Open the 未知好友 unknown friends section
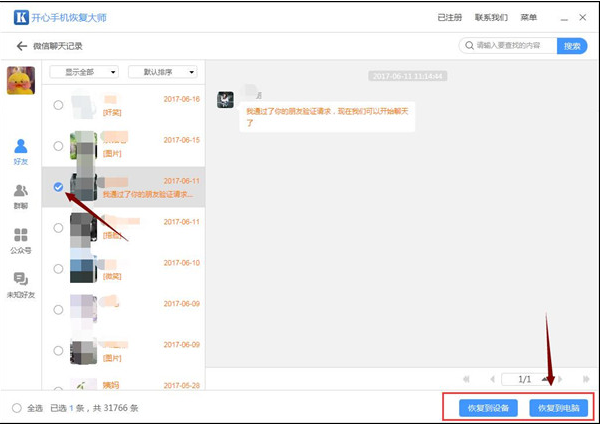 [21, 286]
